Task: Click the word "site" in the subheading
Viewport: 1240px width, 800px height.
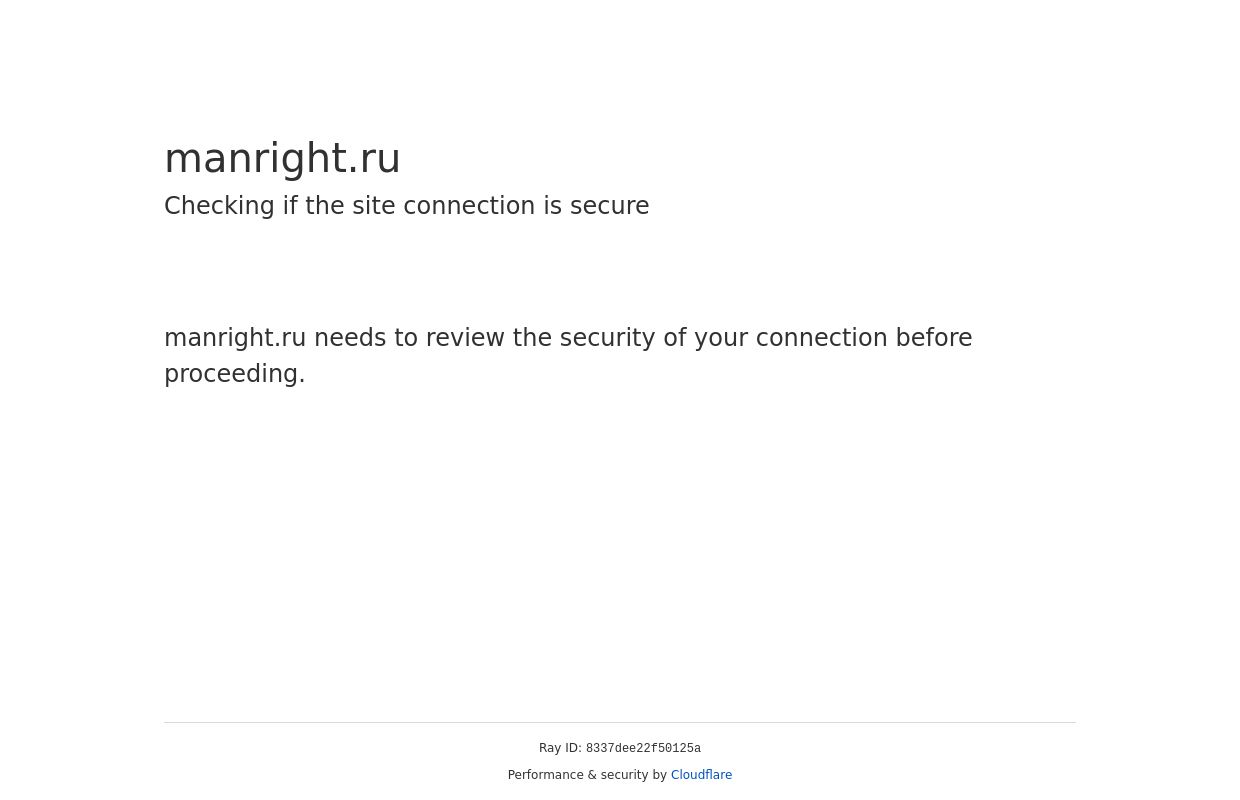Action: pyautogui.click(x=375, y=206)
